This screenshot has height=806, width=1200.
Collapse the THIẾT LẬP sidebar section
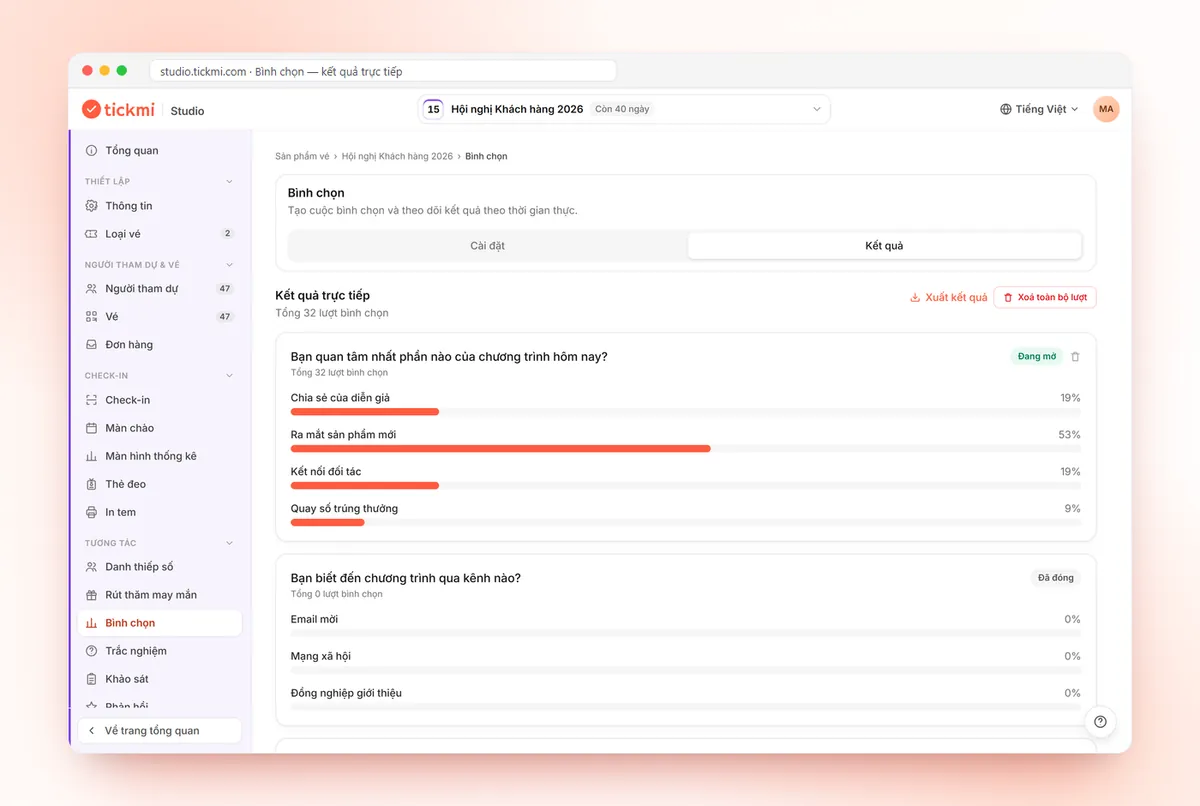coord(229,181)
